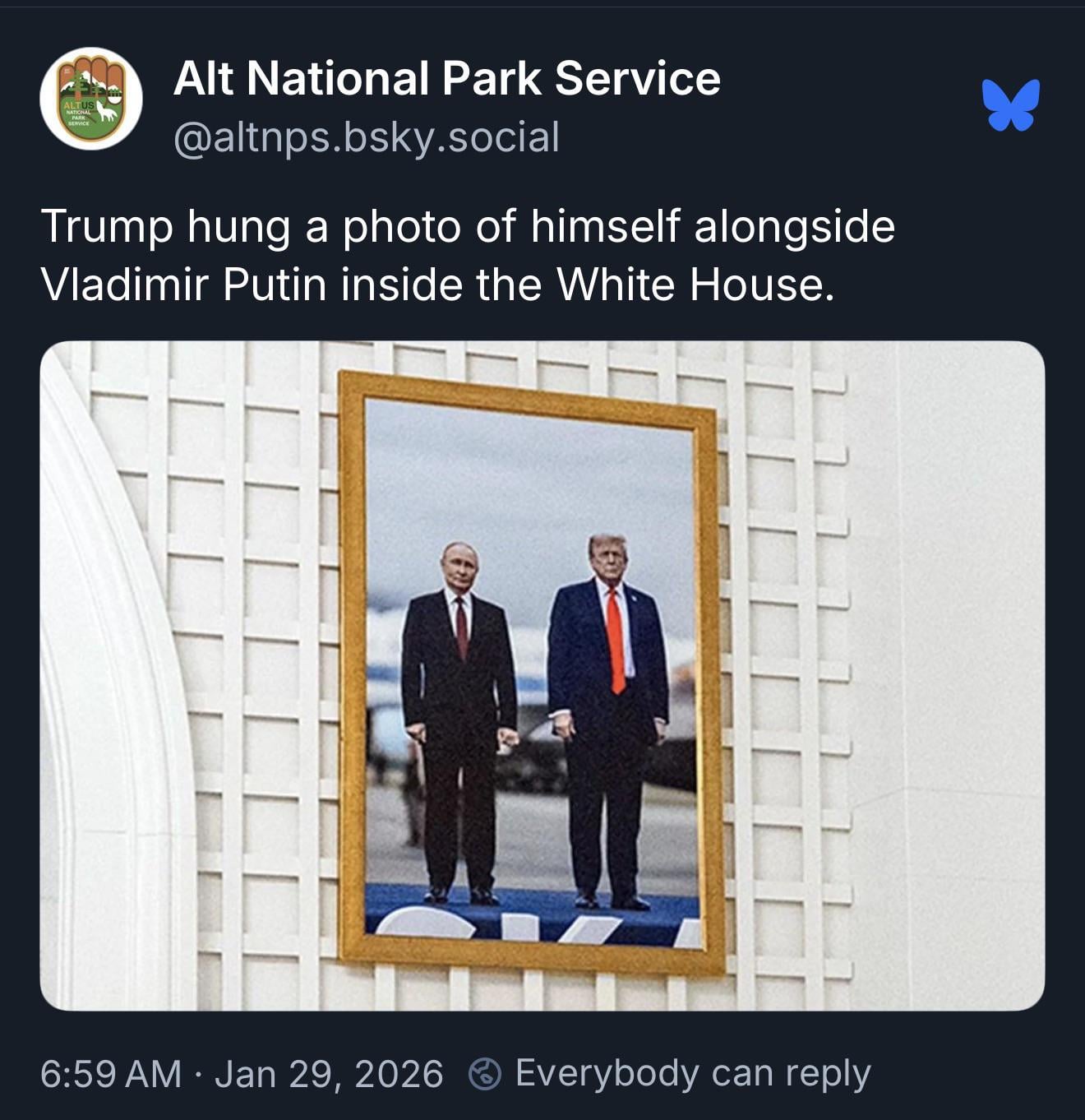This screenshot has height=1120, width=1085.
Task: Click the plain white wall right of lattice
Action: click(945, 674)
